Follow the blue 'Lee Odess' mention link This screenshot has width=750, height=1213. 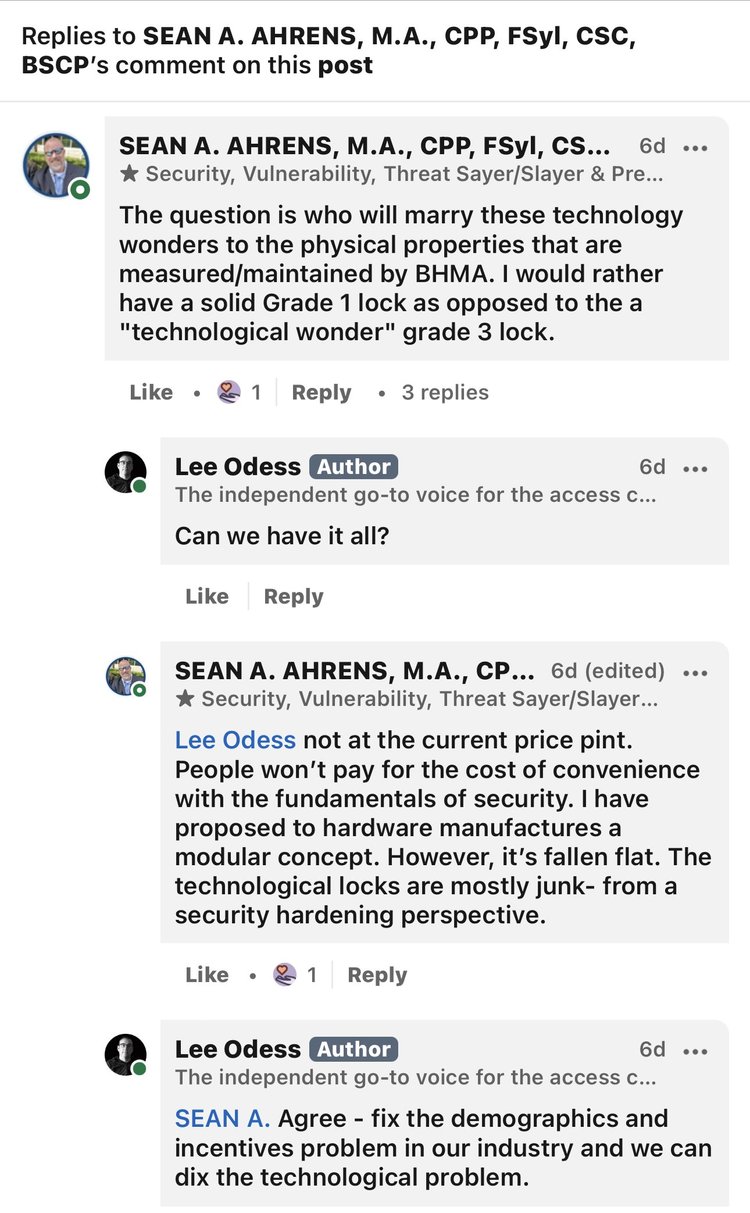235,740
